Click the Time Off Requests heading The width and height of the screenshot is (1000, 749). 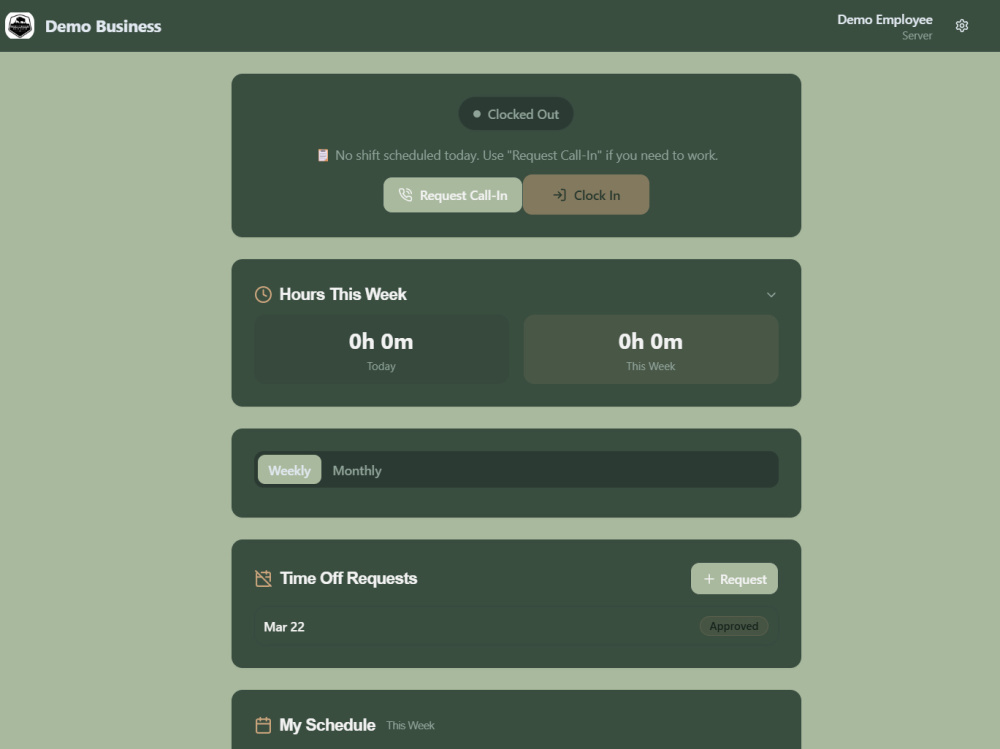pyautogui.click(x=348, y=578)
